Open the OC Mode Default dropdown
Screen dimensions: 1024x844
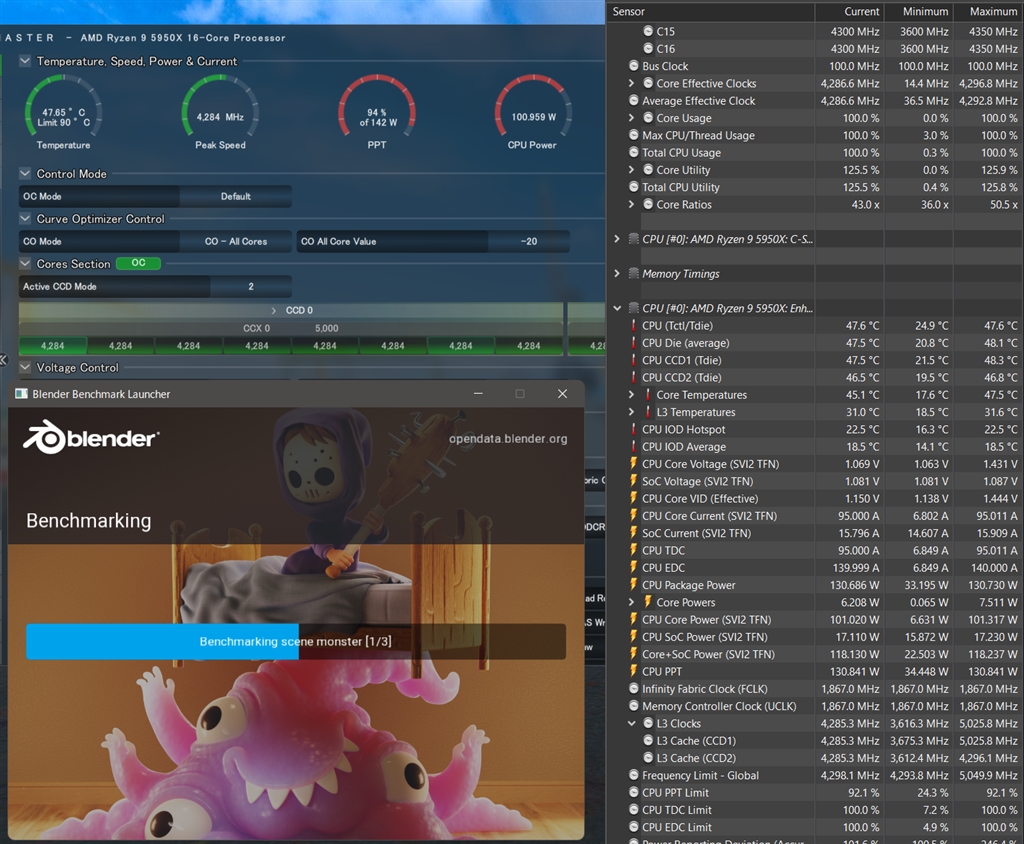pos(235,196)
